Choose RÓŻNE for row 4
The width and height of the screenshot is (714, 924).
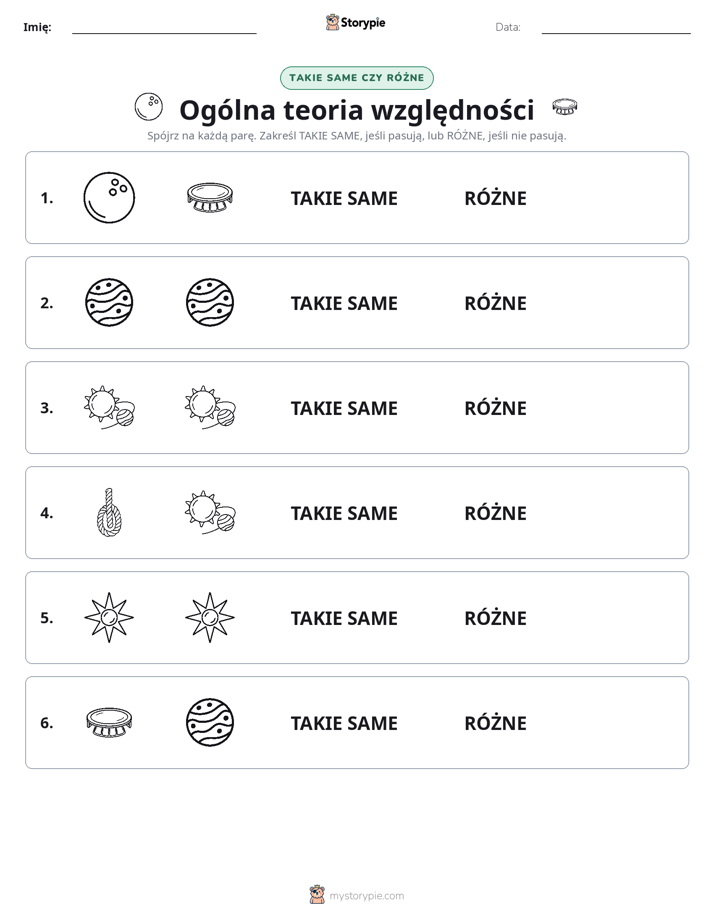[x=495, y=512]
